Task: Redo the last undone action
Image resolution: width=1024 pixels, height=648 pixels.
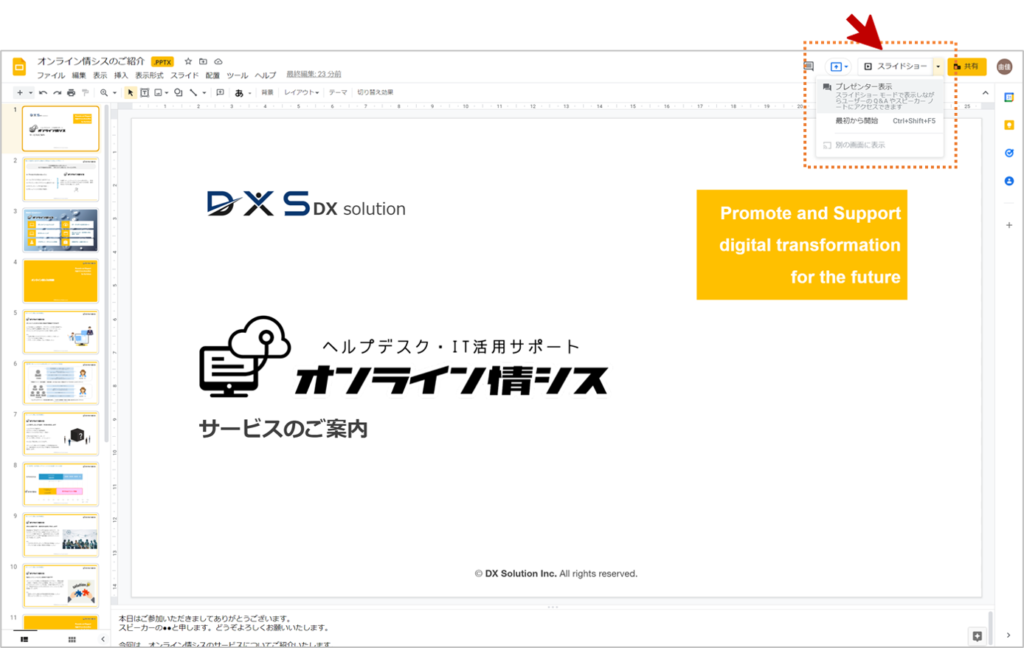Action: 57,93
